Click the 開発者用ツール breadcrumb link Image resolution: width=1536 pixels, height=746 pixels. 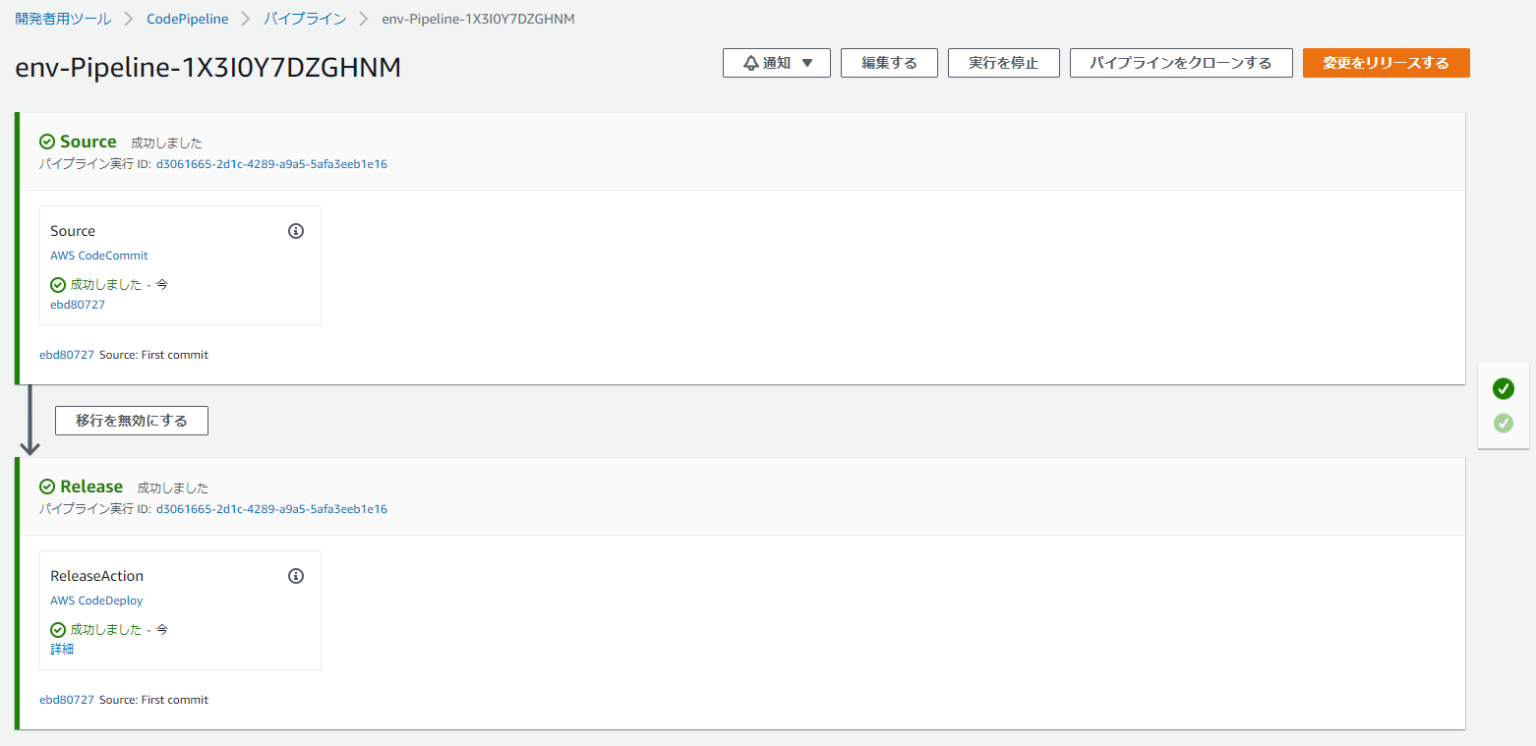(x=63, y=18)
